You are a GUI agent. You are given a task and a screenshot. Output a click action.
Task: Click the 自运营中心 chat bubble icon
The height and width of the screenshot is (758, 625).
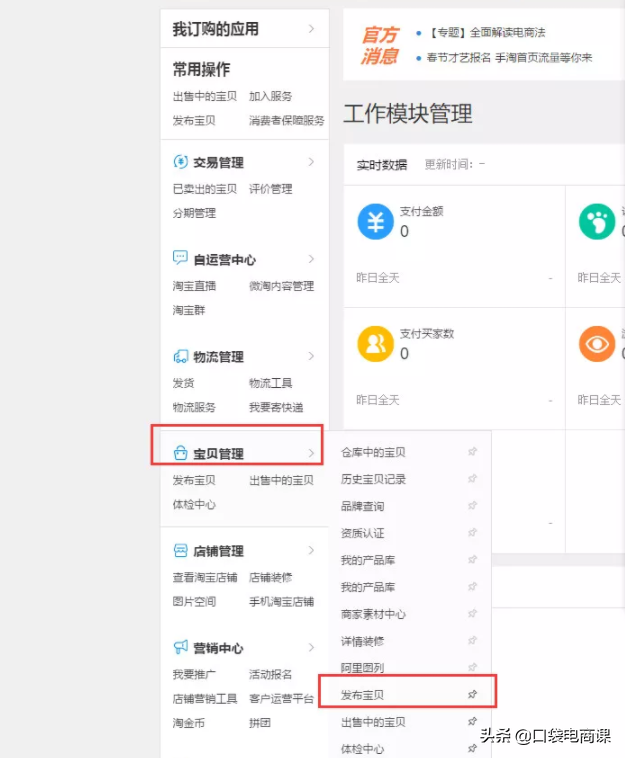point(180,258)
